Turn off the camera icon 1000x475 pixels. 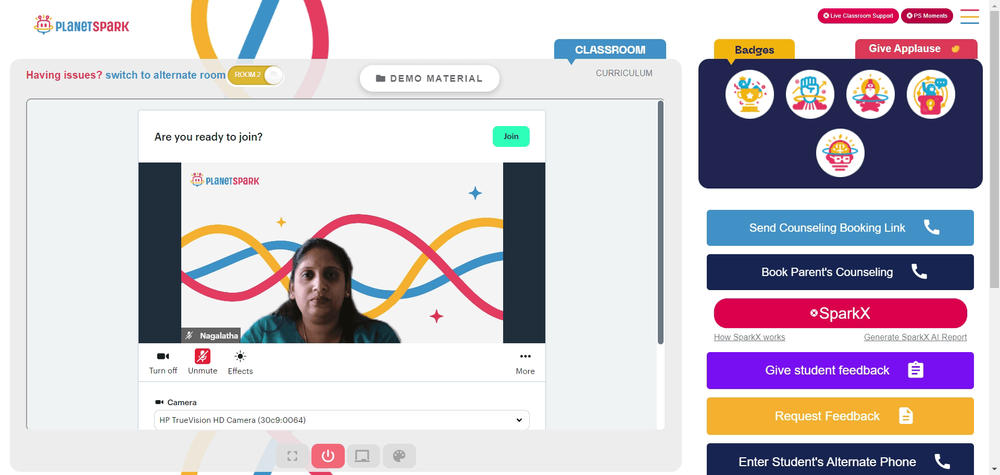coord(163,362)
